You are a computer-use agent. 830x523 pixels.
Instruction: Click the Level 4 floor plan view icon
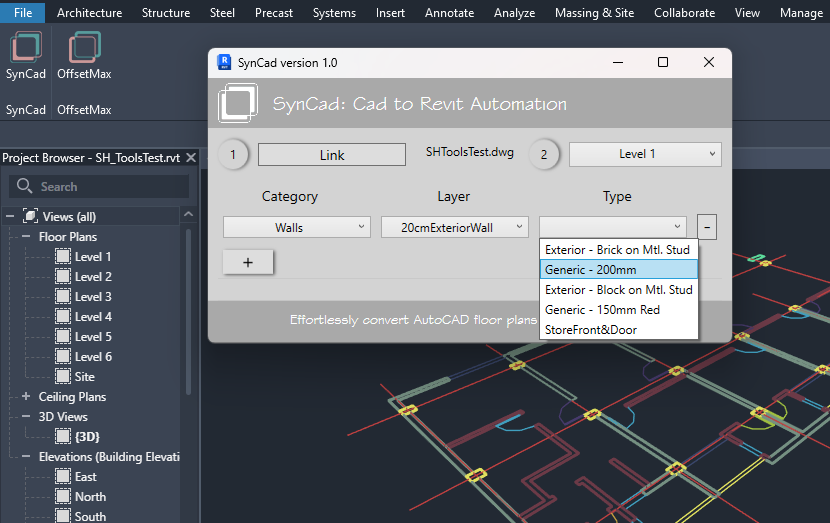pos(63,317)
